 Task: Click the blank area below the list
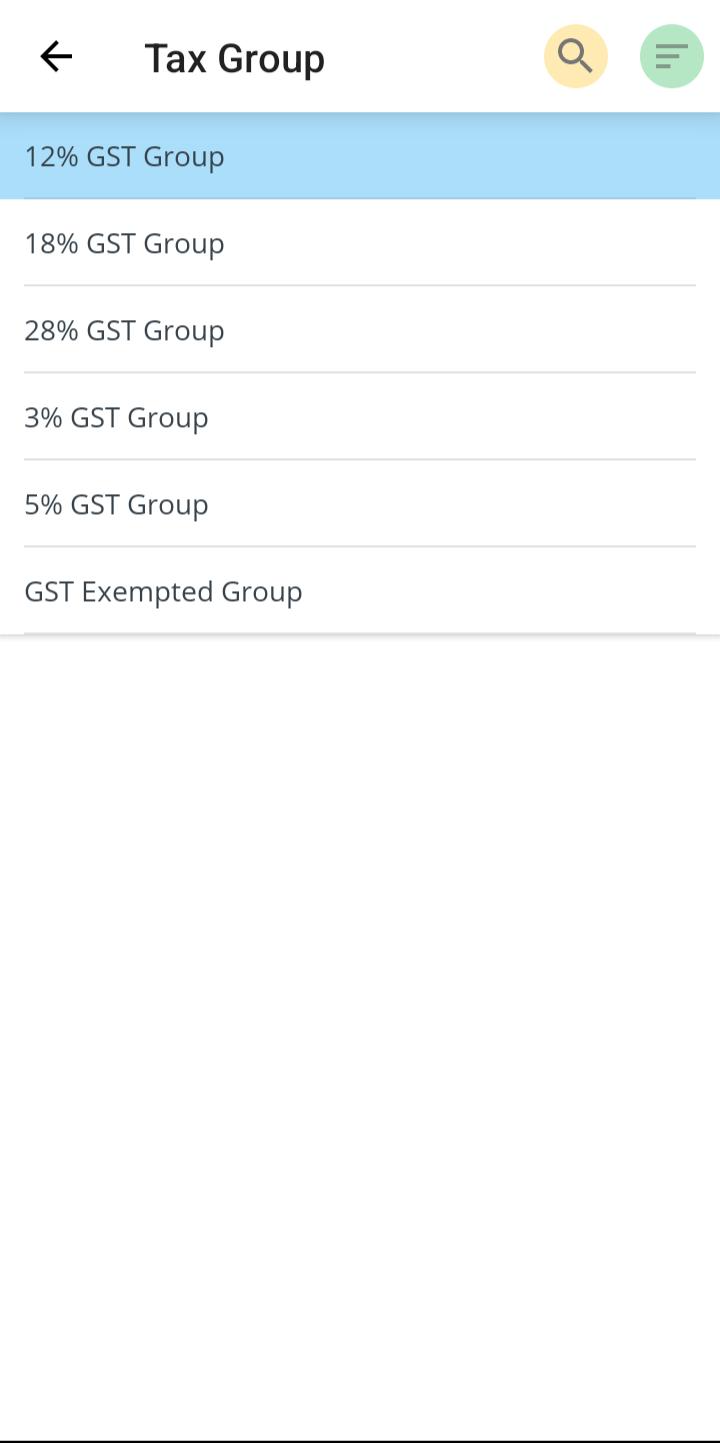[360, 1000]
